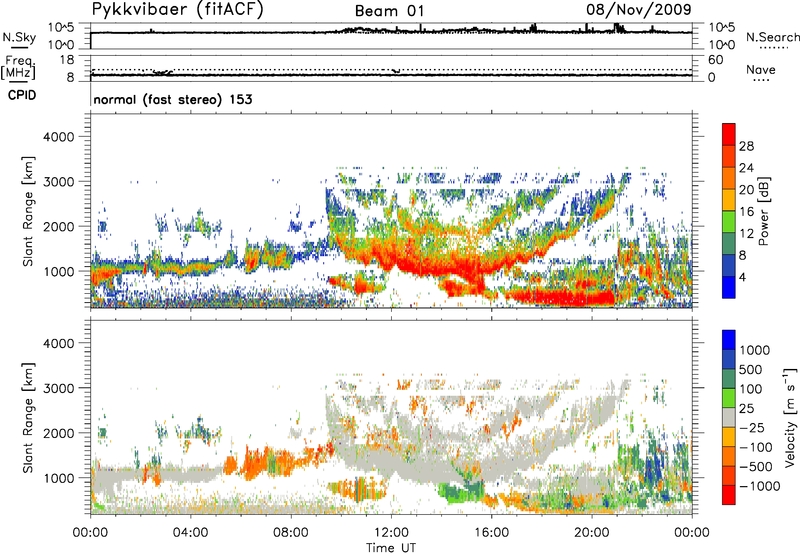This screenshot has width=800, height=554.
Task: Click the 18 tick on frequency axis
Action: (67, 59)
